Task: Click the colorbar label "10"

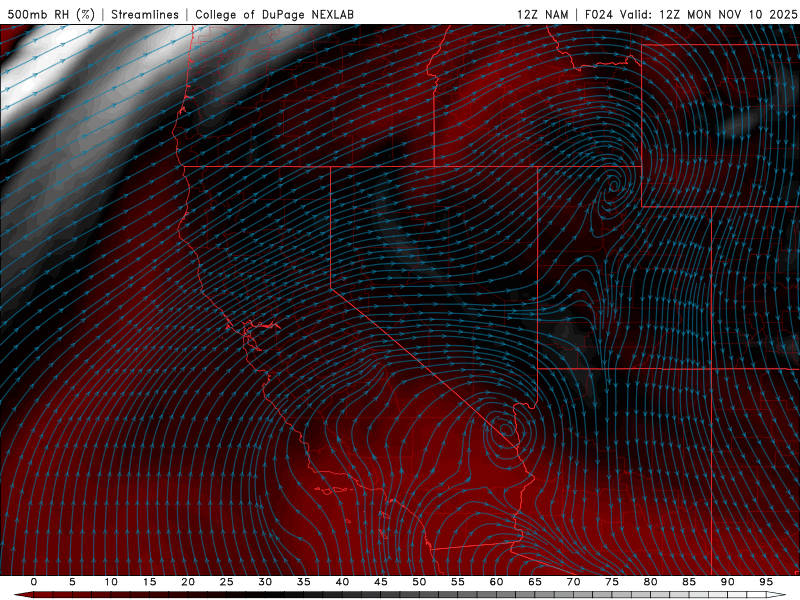Action: pyautogui.click(x=111, y=582)
